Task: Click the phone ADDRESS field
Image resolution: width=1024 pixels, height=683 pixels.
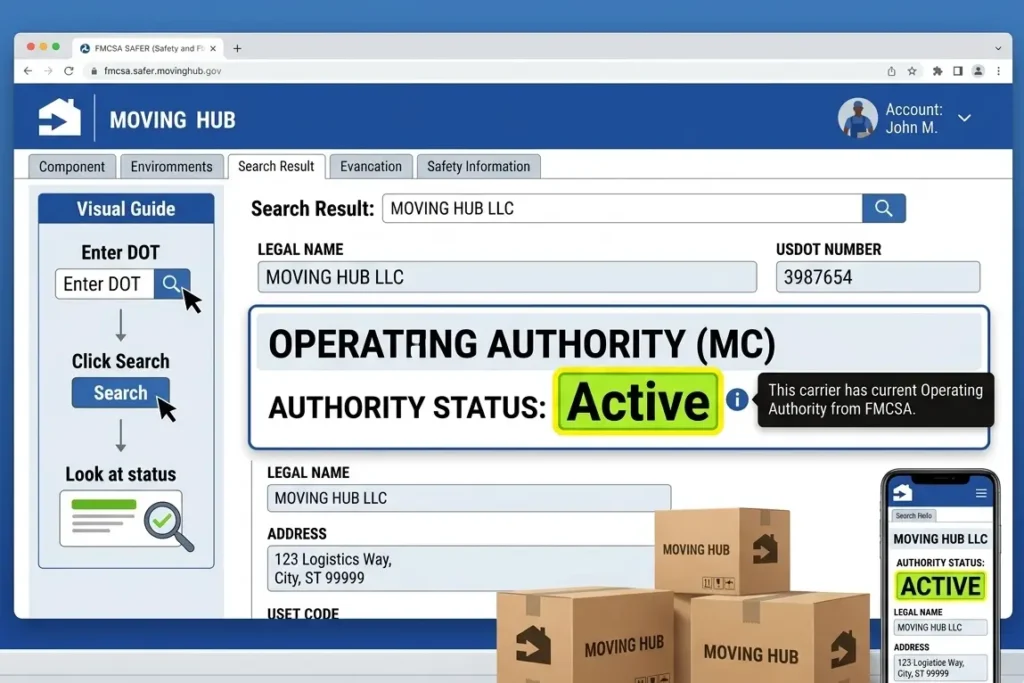Action: pyautogui.click(x=940, y=667)
